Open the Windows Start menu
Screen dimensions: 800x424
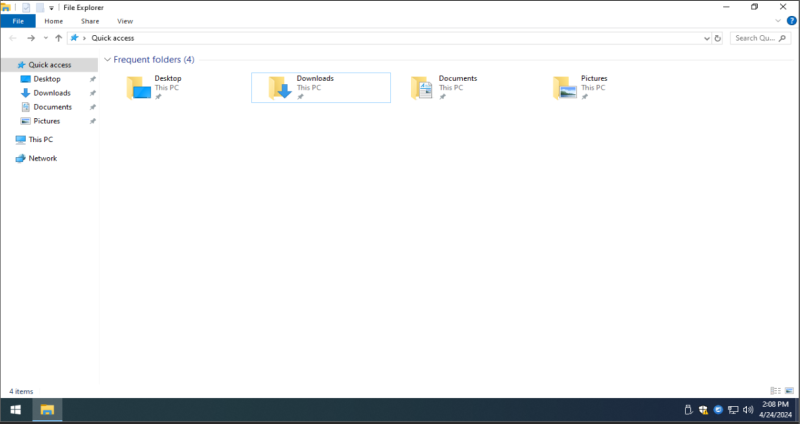[x=15, y=410]
